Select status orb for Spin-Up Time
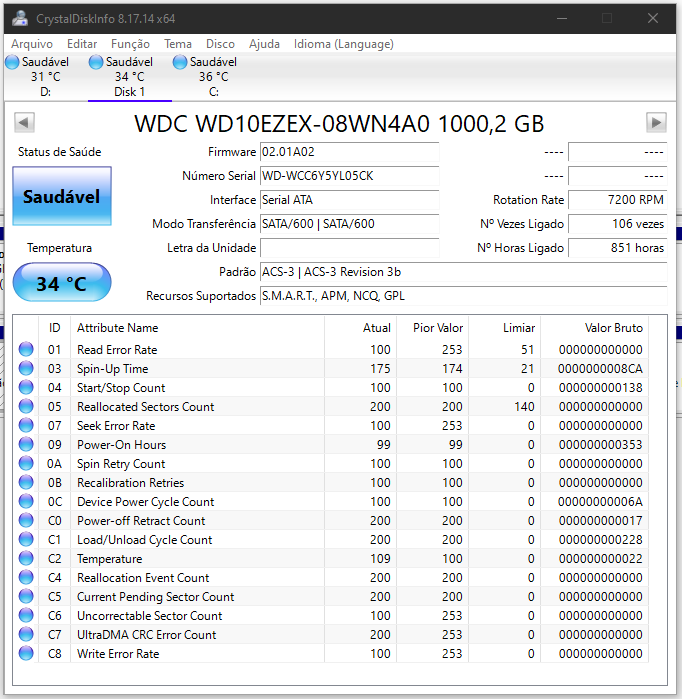Viewport: 682px width, 699px height. tap(26, 368)
